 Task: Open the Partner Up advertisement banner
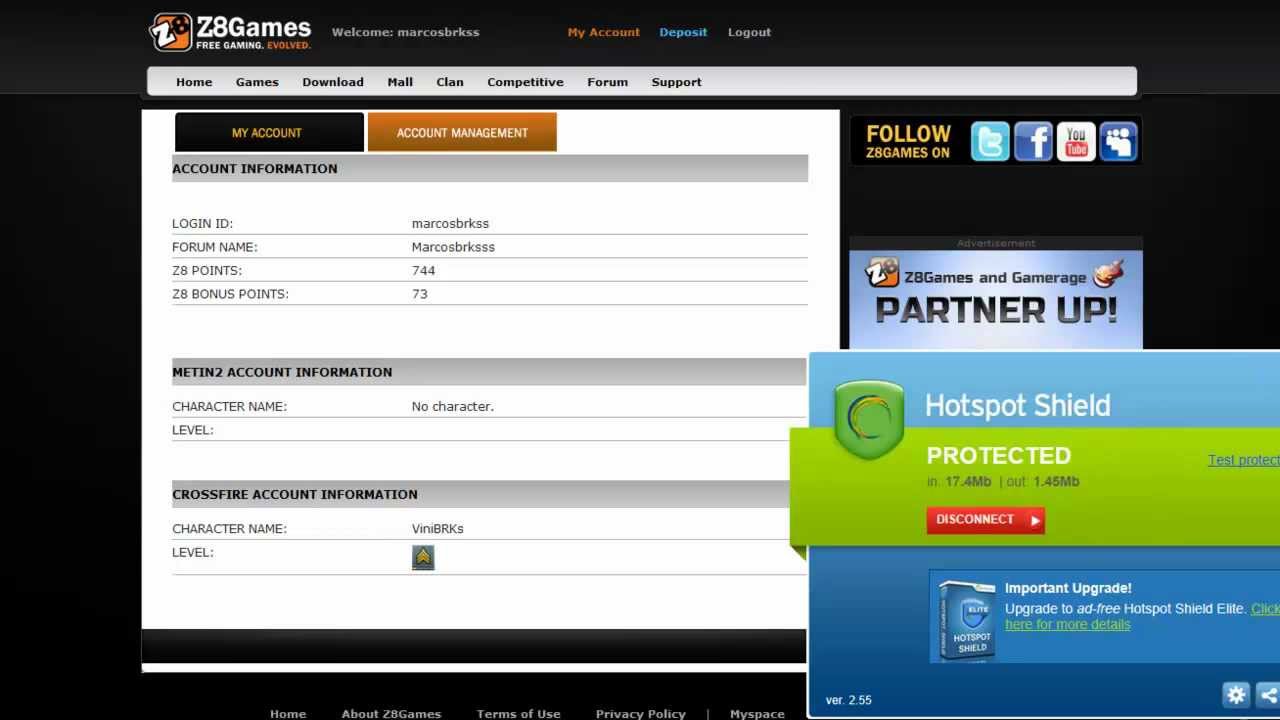[x=996, y=300]
